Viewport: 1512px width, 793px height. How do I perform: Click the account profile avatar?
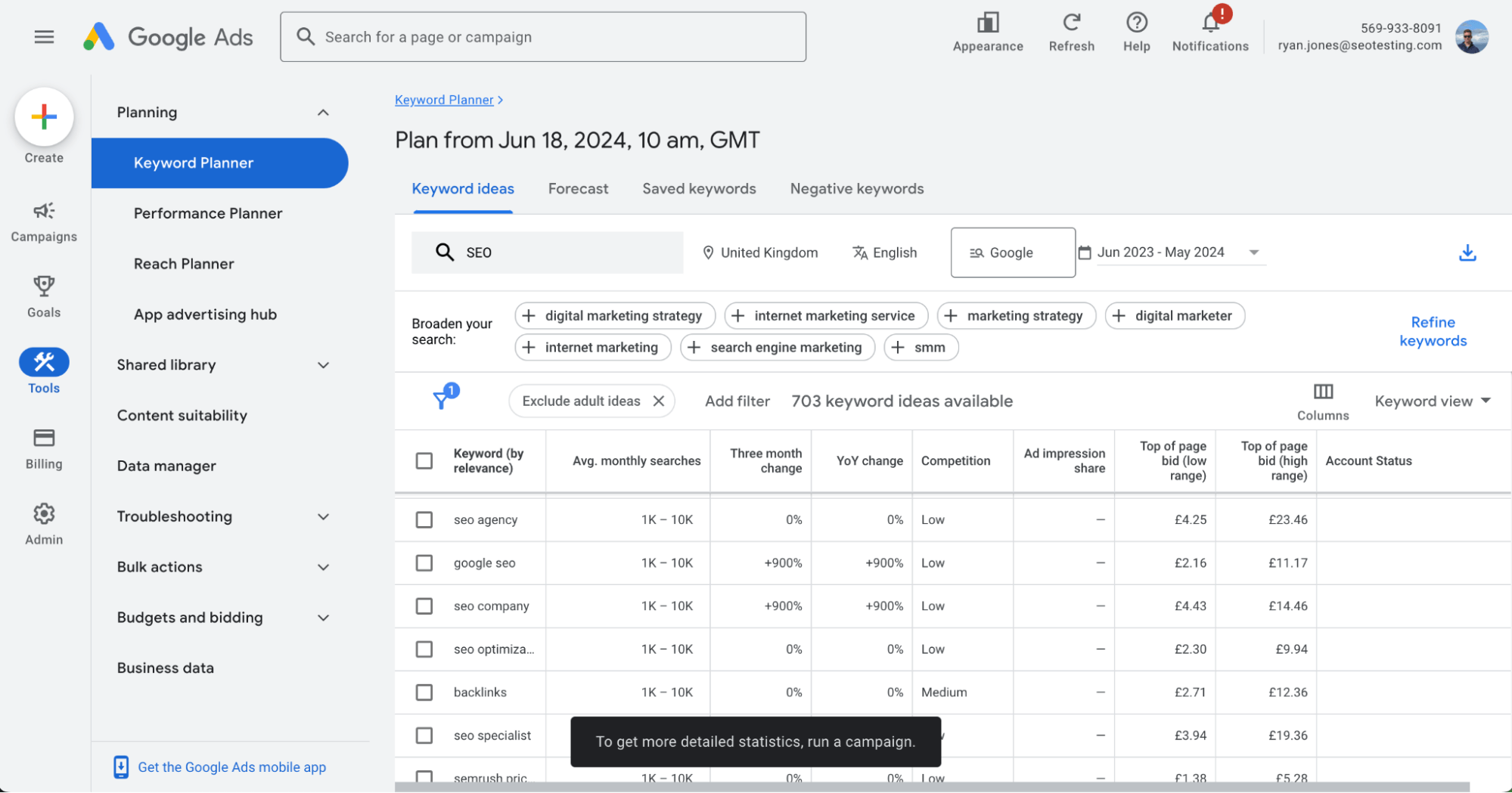[x=1471, y=36]
